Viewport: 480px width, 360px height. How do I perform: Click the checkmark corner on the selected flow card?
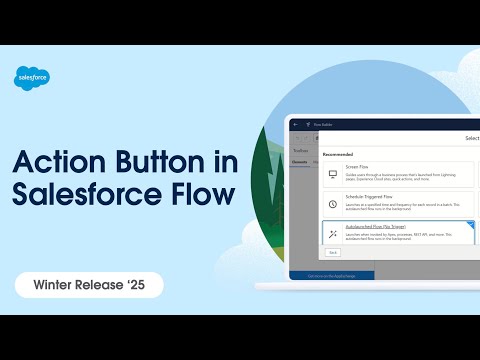click(471, 225)
